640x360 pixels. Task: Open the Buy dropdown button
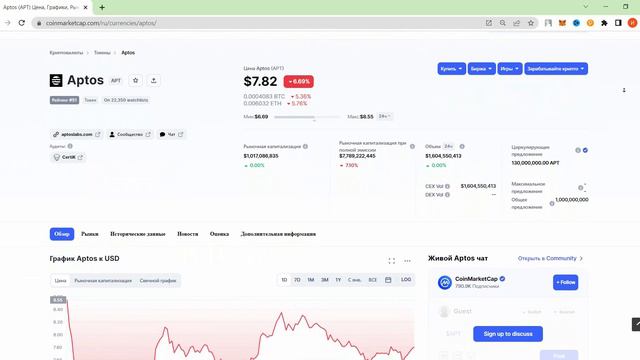451,69
